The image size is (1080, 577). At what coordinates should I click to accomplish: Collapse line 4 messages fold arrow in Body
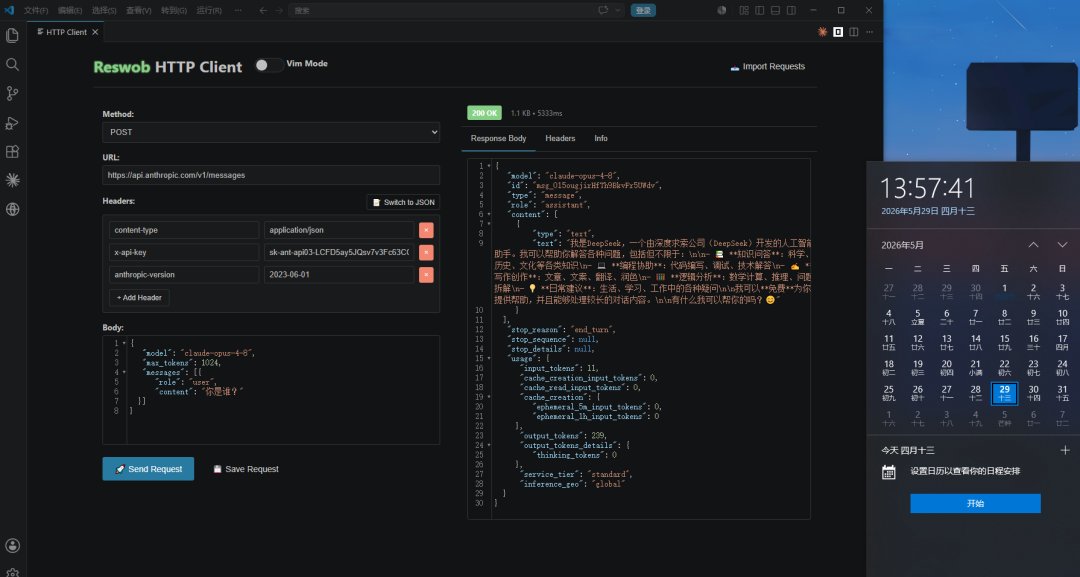pos(125,373)
